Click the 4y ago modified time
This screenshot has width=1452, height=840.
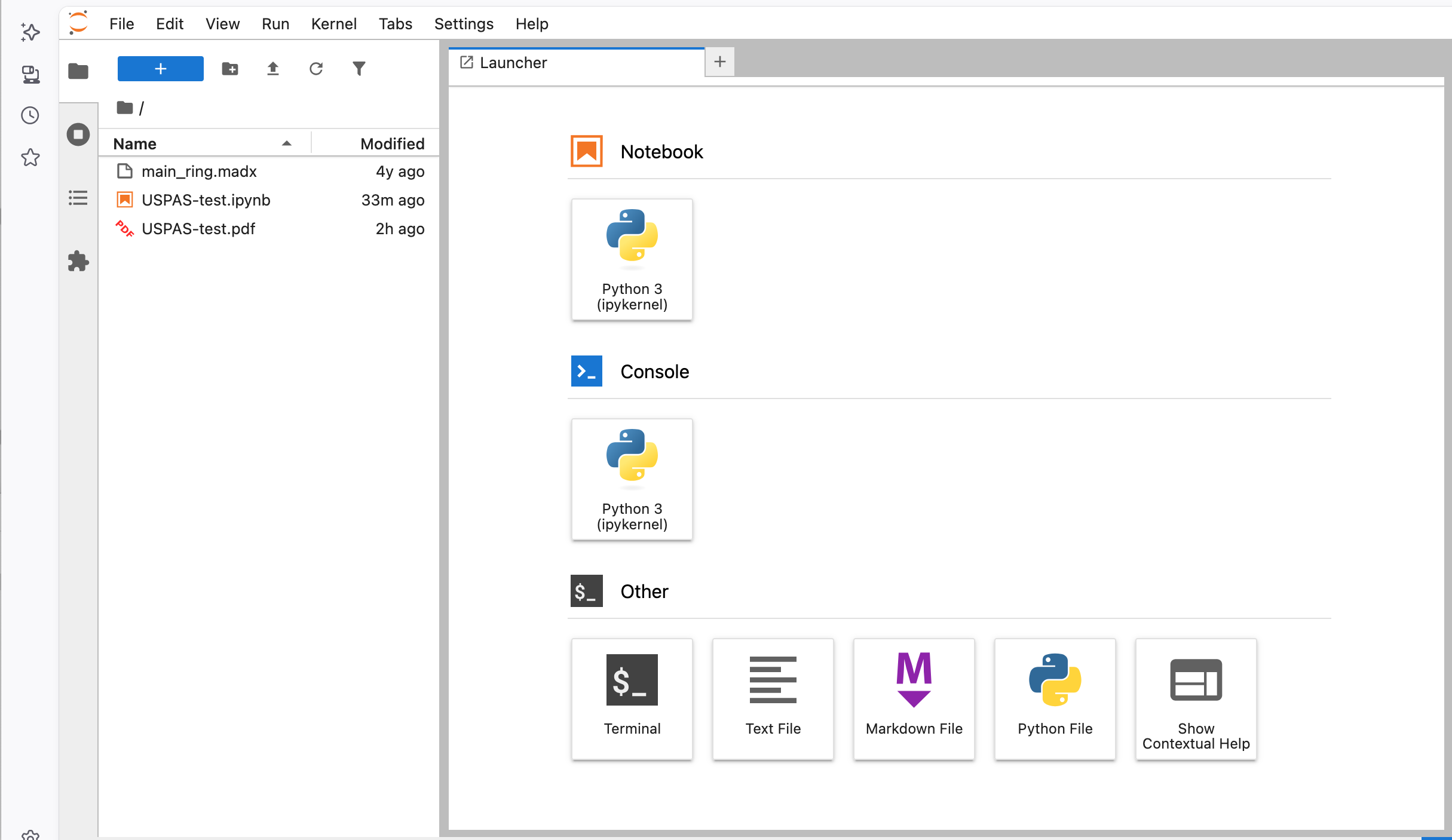tap(400, 171)
